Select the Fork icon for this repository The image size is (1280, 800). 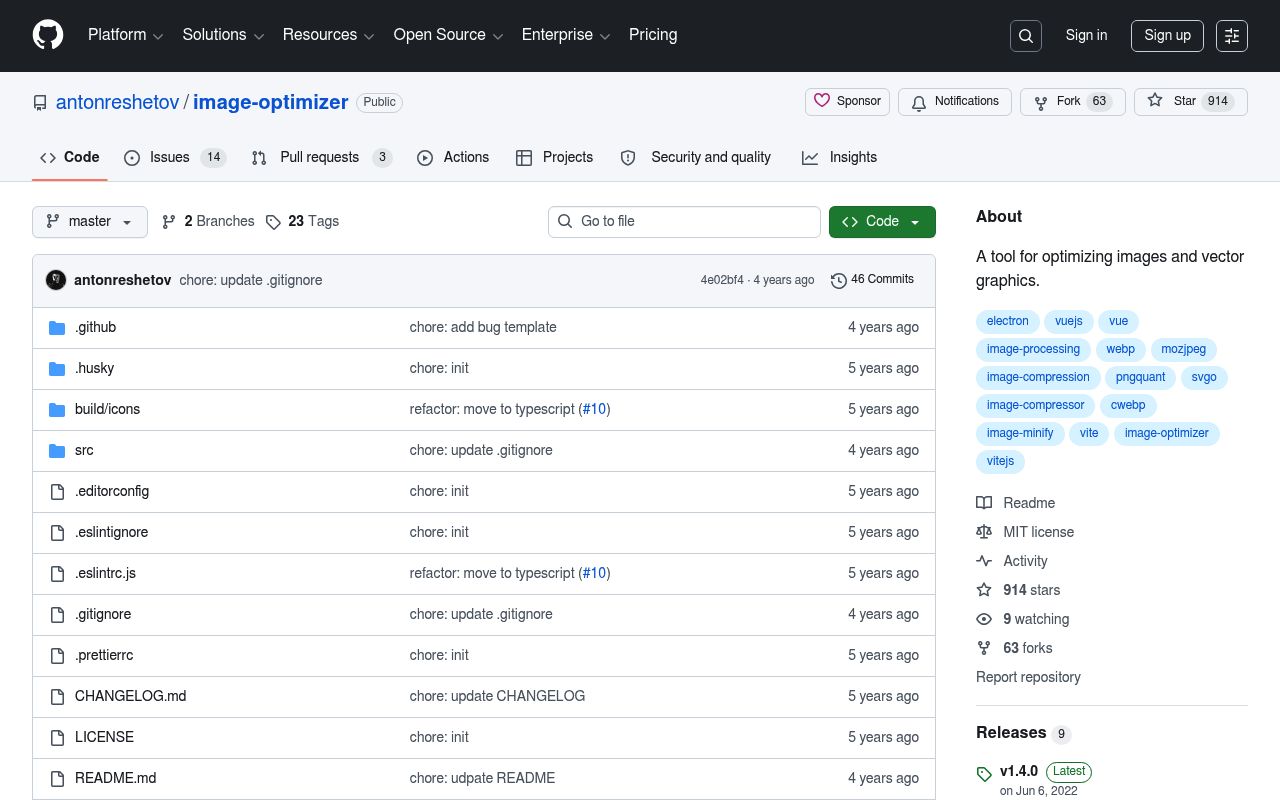pos(1041,102)
